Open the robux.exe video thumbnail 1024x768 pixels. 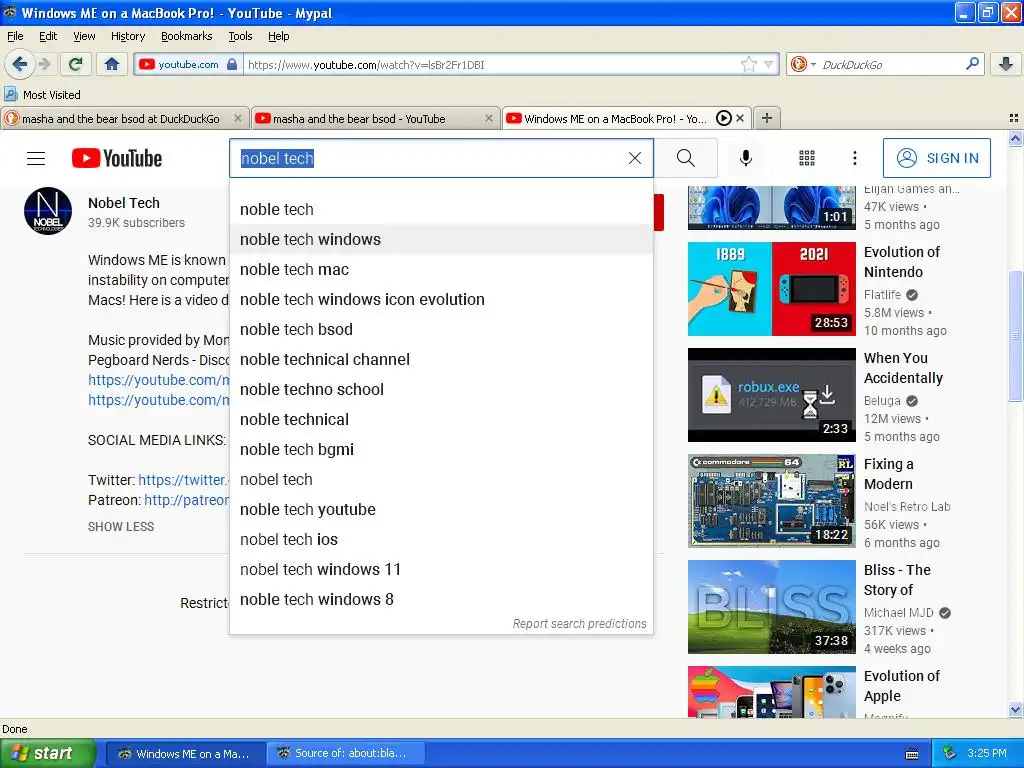(x=771, y=394)
